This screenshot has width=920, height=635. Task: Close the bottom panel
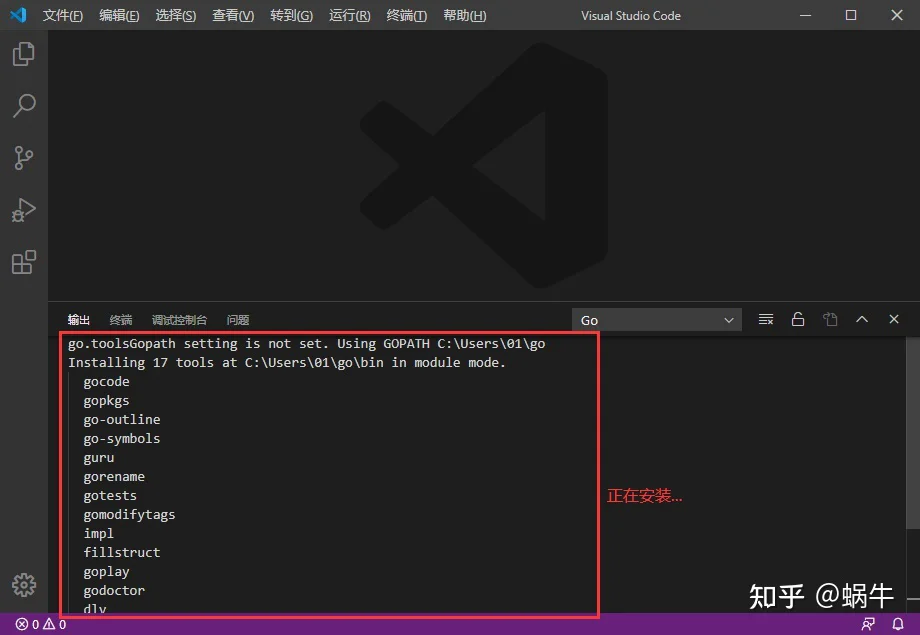[894, 319]
